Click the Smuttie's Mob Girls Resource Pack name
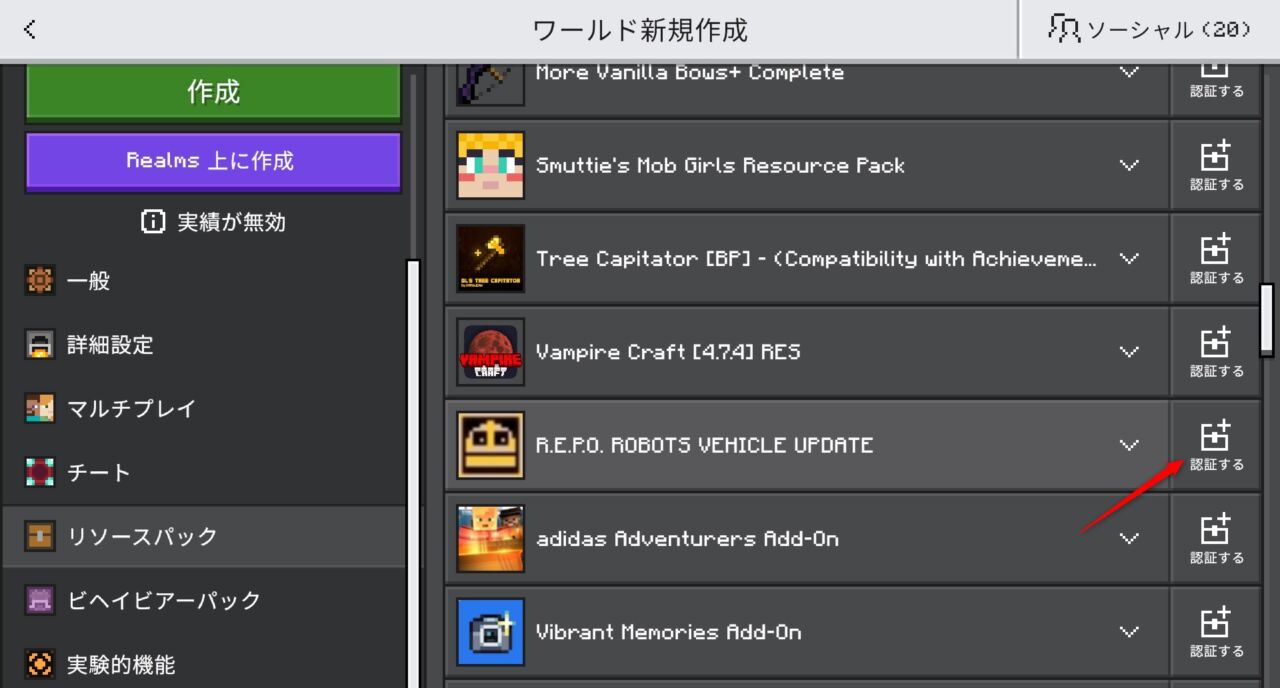The height and width of the screenshot is (688, 1280). tap(720, 166)
